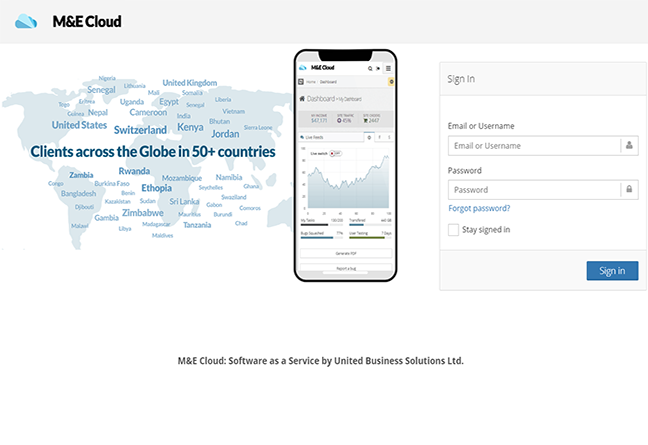Click the M&E Cloud header title
Image resolution: width=648 pixels, height=445 pixels.
pos(87,21)
